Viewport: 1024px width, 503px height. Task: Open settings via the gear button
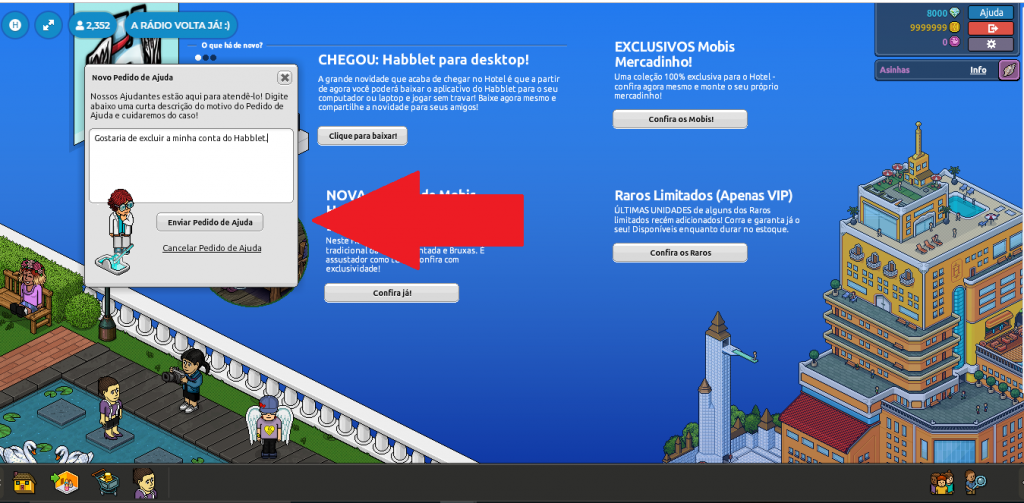991,44
